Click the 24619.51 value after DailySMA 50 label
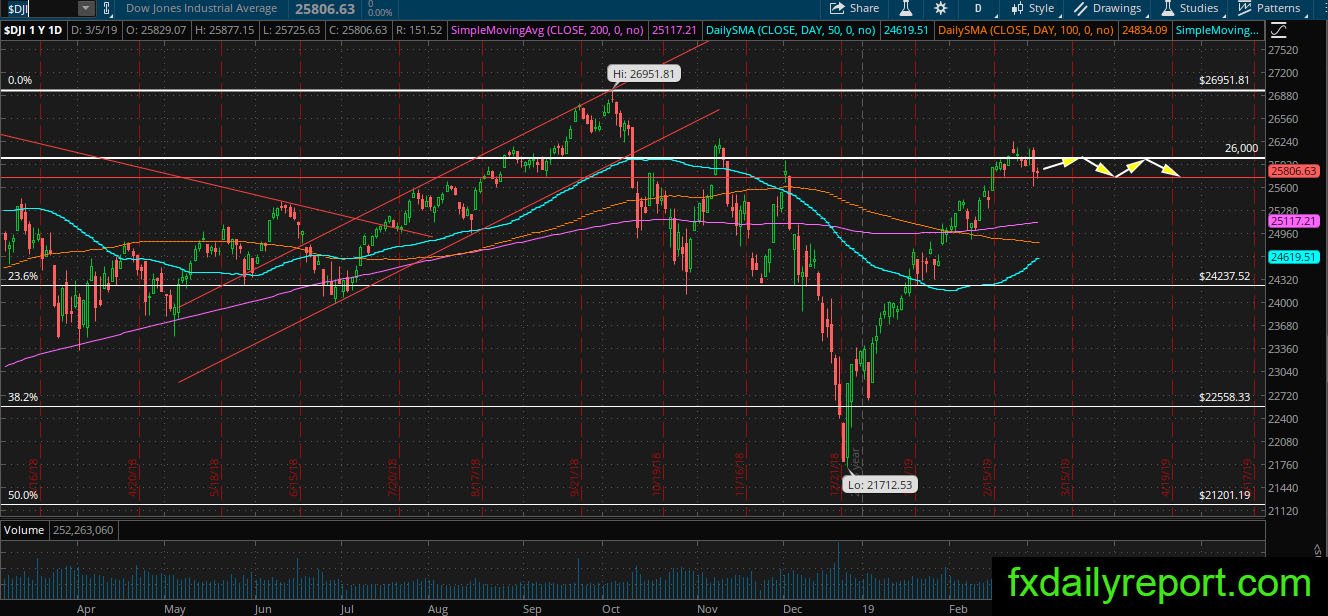The height and width of the screenshot is (616, 1328). point(906,31)
